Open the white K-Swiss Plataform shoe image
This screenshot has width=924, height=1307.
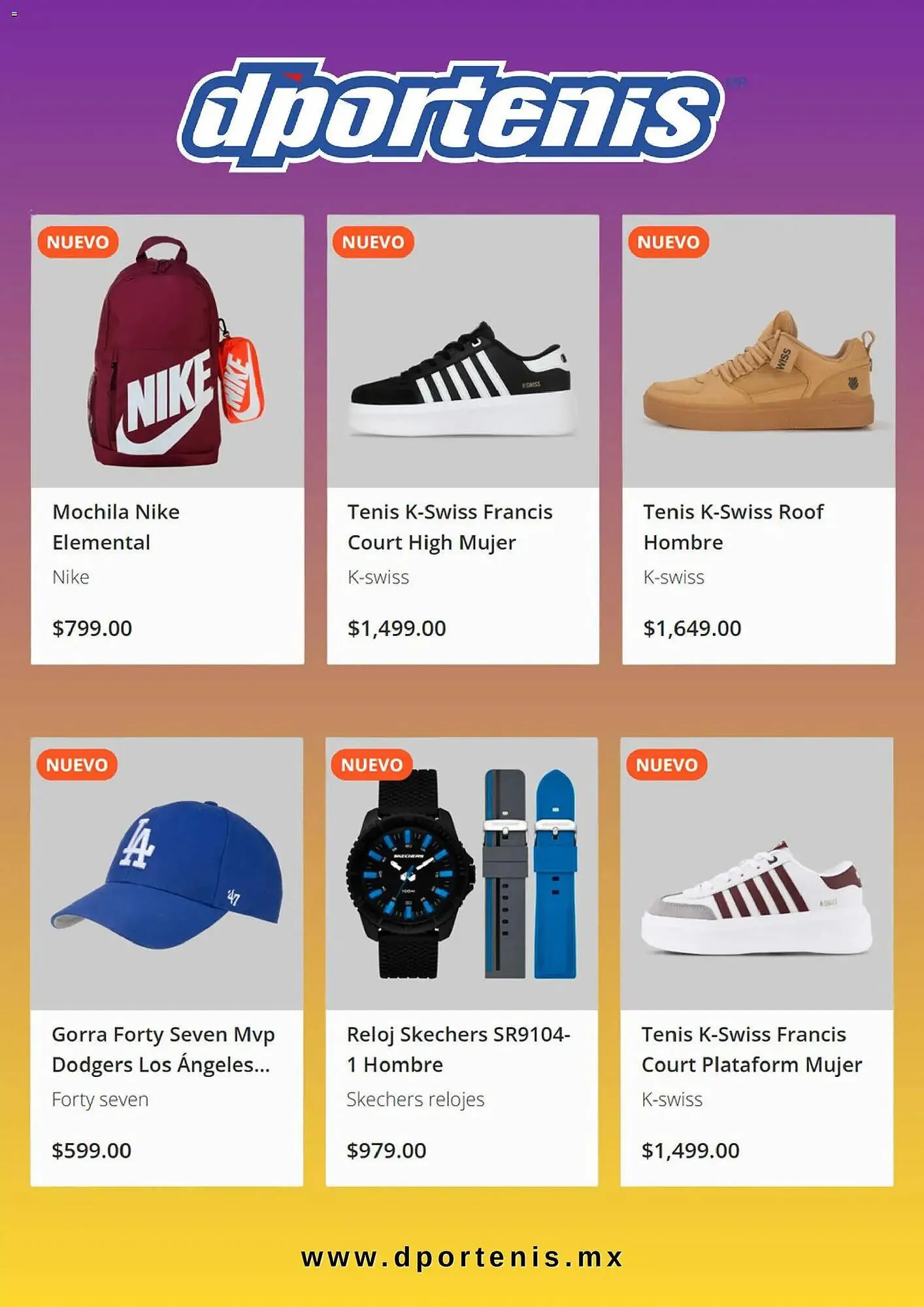point(757,899)
